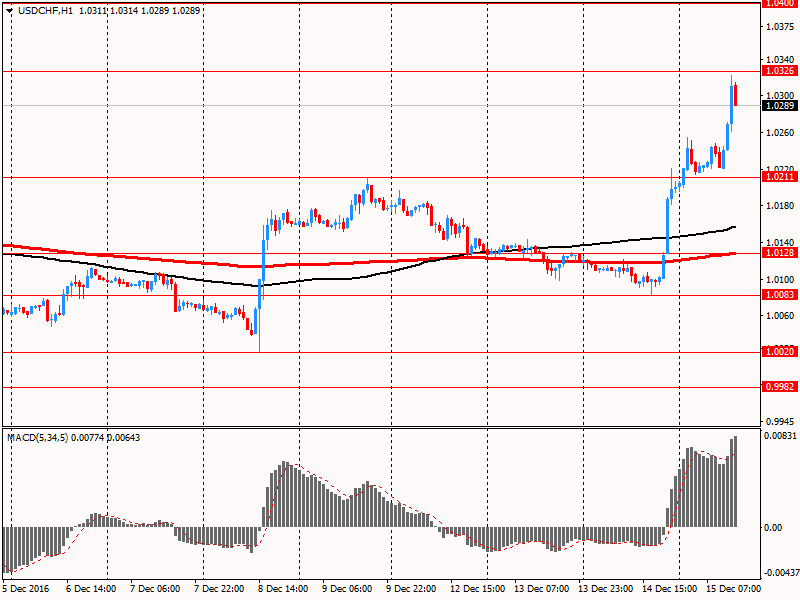Select the 1.0211 red price level tag
Image resolution: width=800 pixels, height=600 pixels.
click(778, 177)
